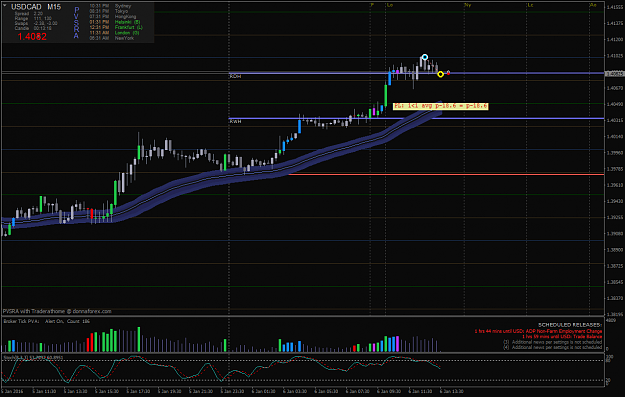Click the (3) additional news not scheduled line
Viewport: 625px width, 397px height.
pyautogui.click(x=552, y=342)
